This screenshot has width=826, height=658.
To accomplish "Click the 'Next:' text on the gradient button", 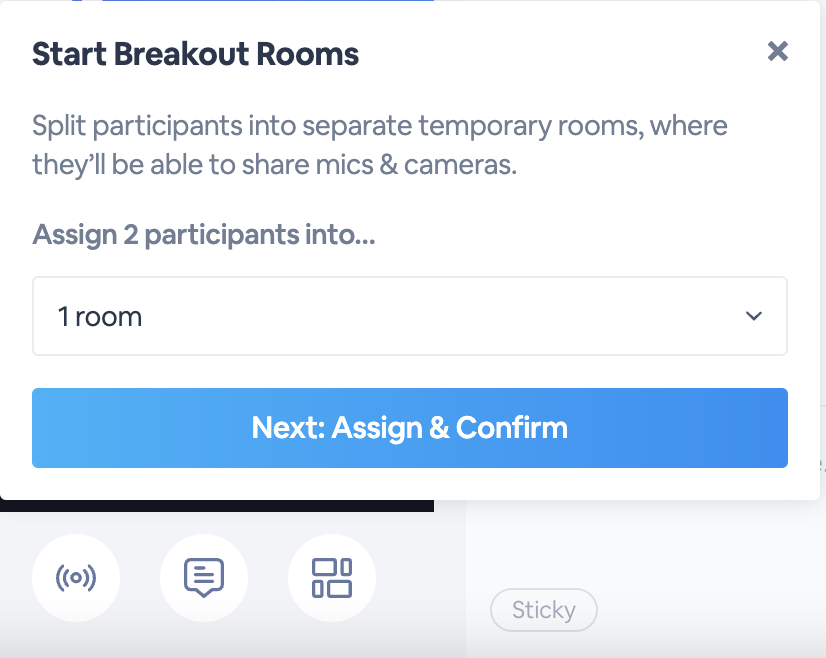I will pos(288,428).
